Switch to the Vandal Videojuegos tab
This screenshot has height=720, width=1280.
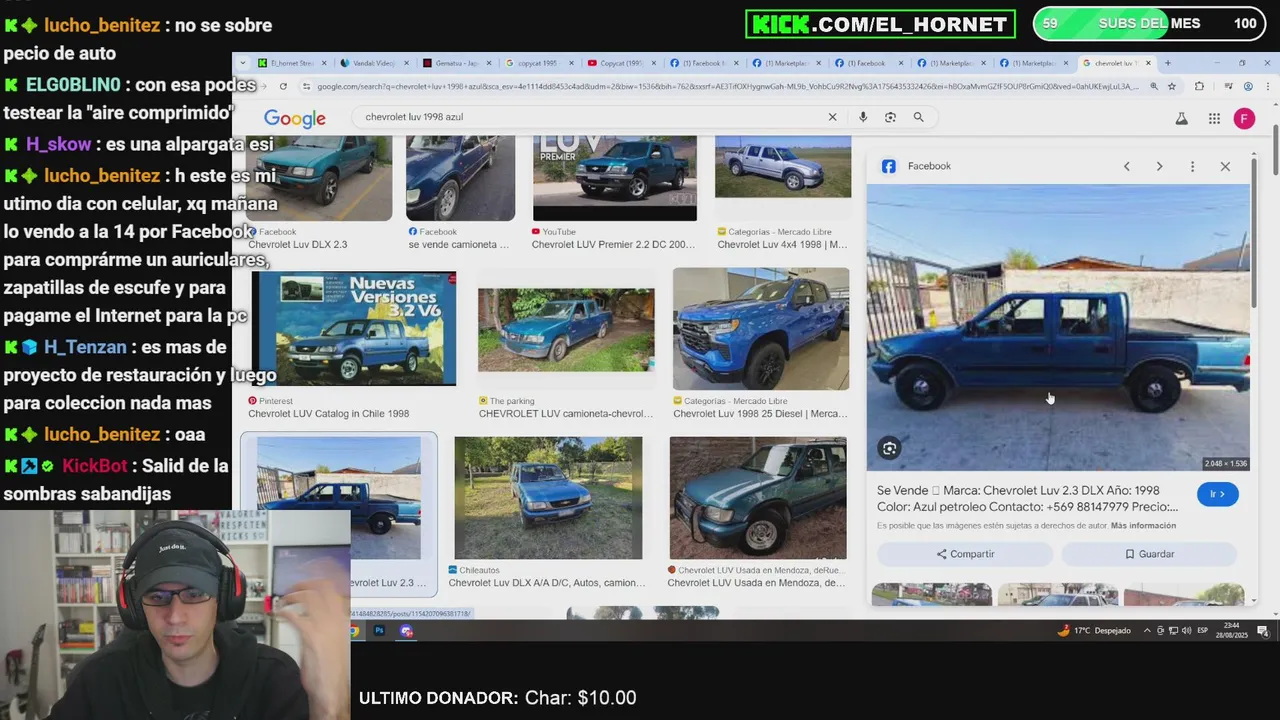coord(374,63)
